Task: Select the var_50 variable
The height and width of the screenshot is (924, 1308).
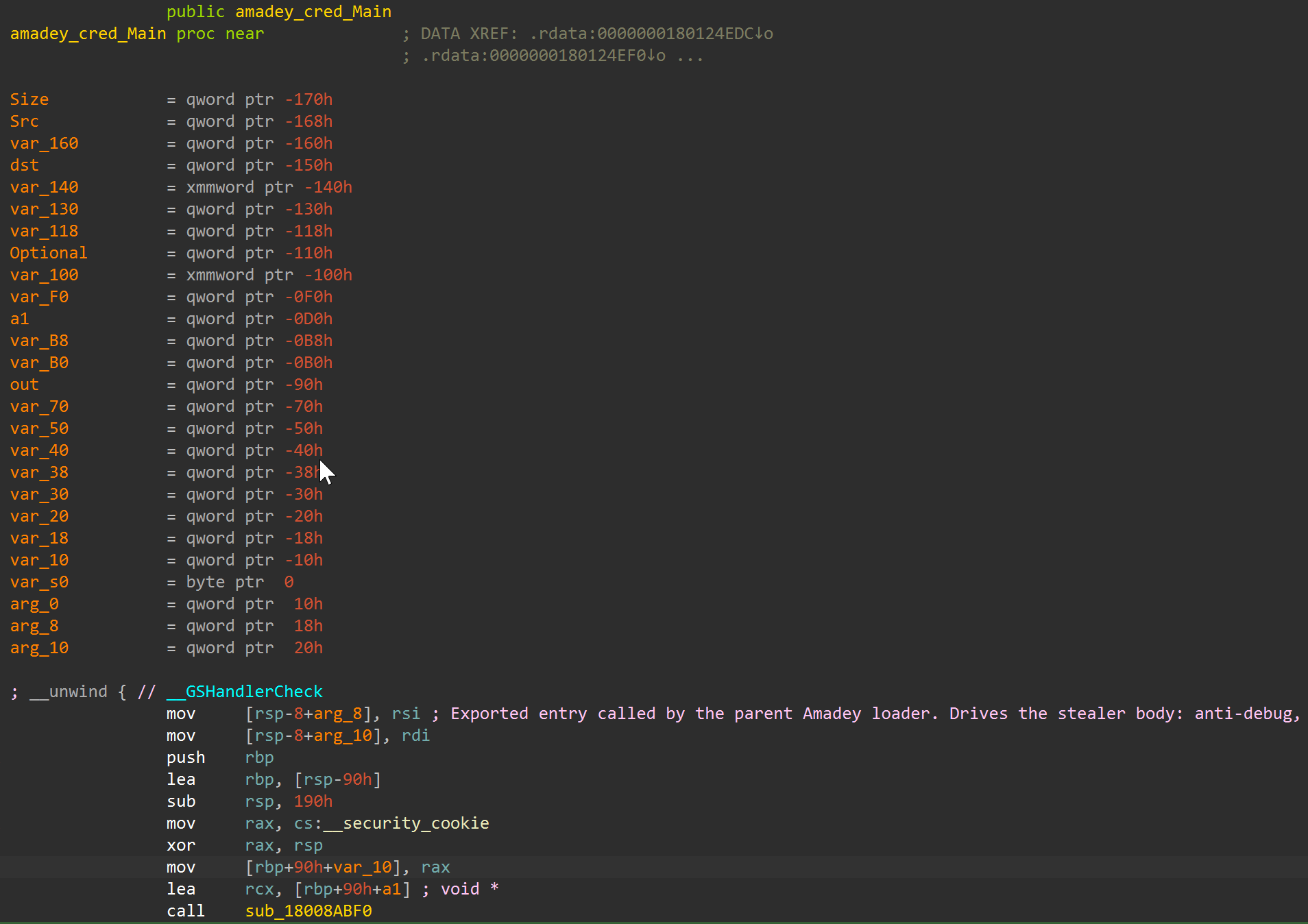Action: coord(40,428)
